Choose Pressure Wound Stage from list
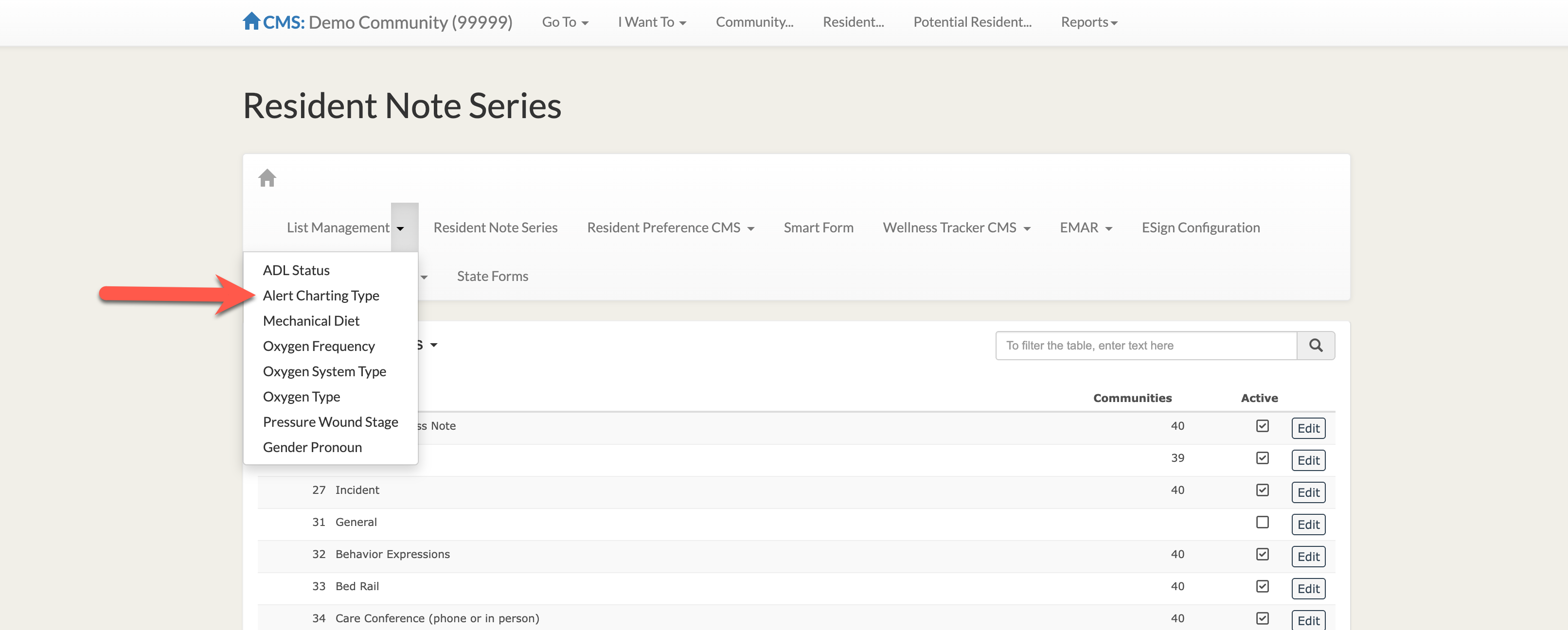 330,422
